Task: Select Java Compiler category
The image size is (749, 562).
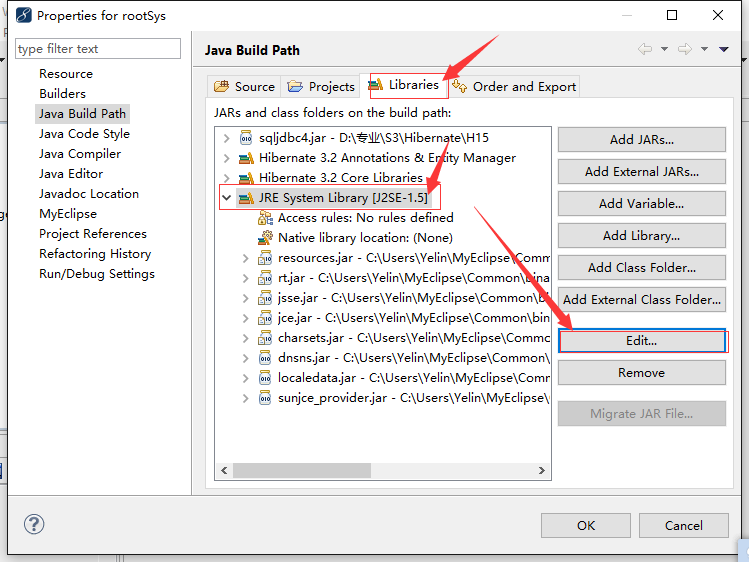Action: point(80,154)
